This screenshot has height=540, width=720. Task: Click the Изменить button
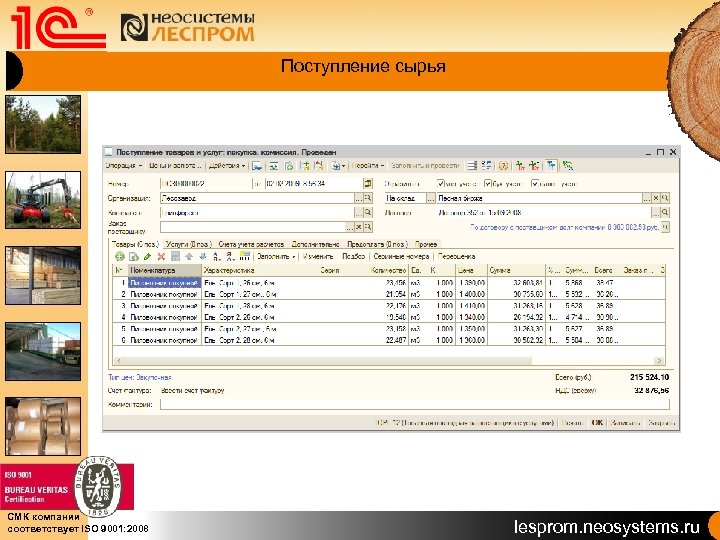318,257
